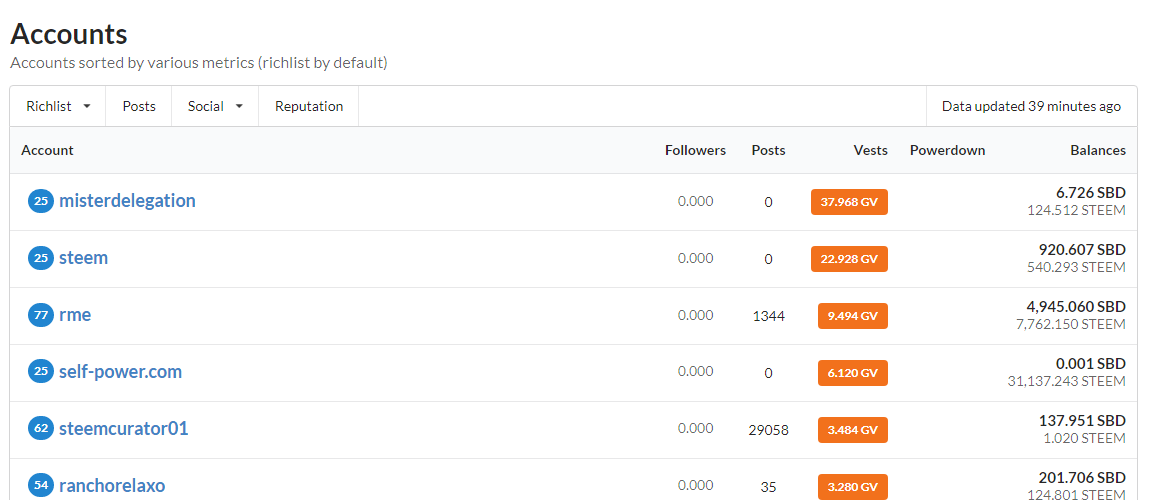Click the 6.120 GV vests label
Image resolution: width=1155 pixels, height=500 pixels.
coord(852,373)
